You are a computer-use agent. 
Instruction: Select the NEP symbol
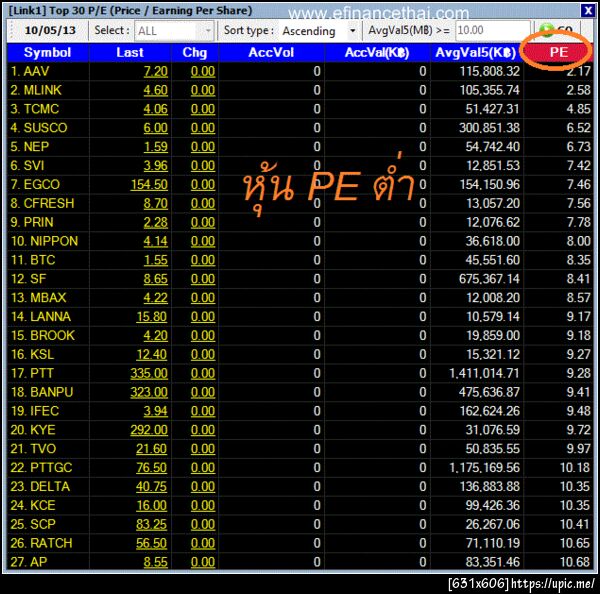tap(36, 147)
